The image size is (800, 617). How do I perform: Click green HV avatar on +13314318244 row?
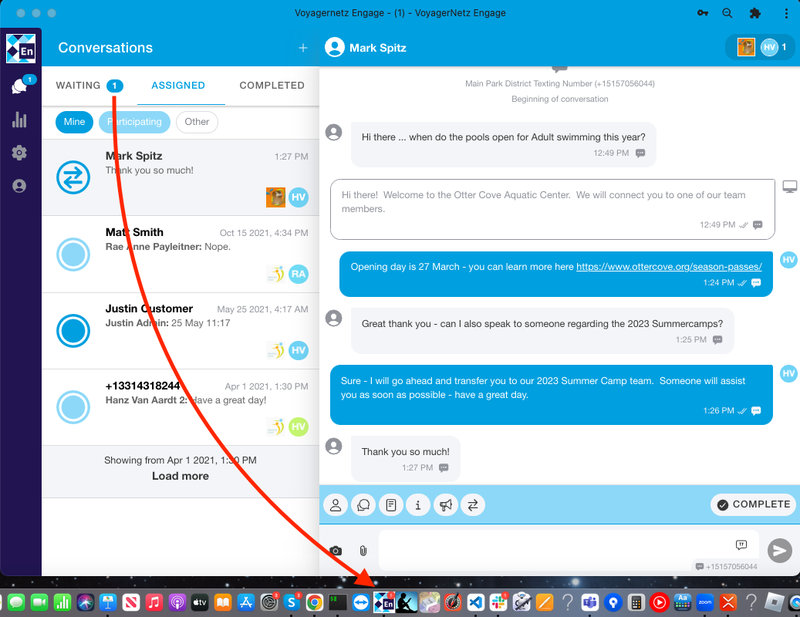click(298, 427)
